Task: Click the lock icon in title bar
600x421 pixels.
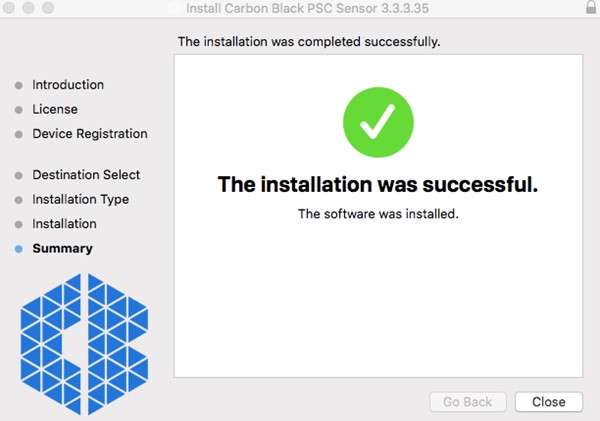Action: point(590,8)
